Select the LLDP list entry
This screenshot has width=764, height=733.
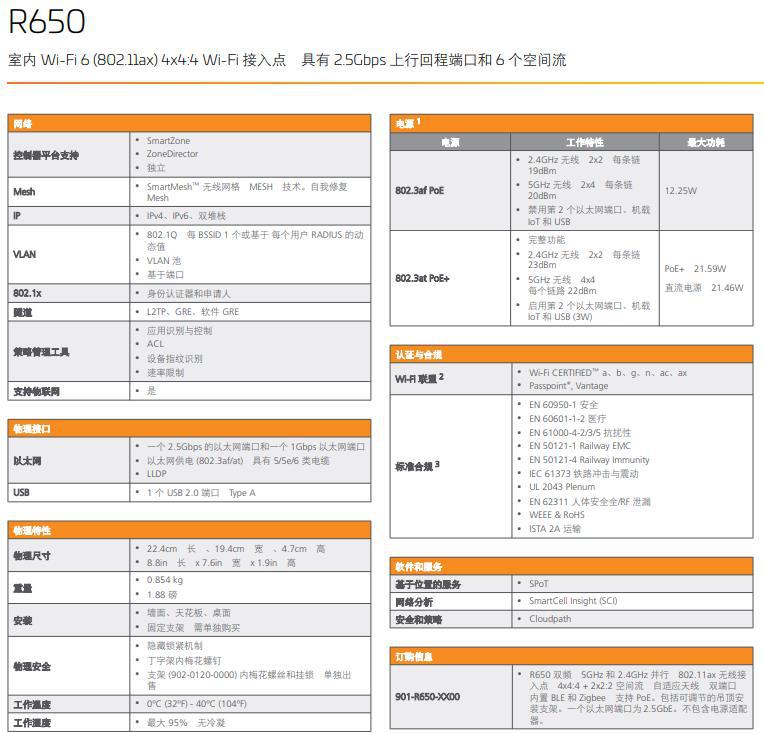coord(156,474)
